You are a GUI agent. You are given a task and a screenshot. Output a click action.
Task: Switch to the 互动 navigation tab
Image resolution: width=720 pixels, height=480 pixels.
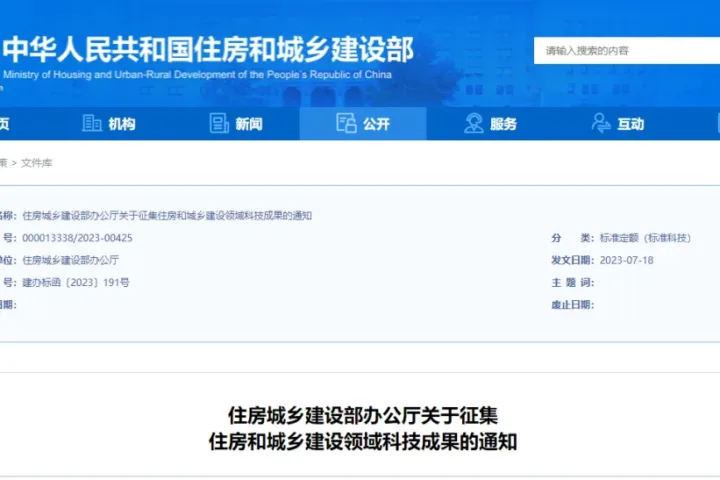point(618,124)
